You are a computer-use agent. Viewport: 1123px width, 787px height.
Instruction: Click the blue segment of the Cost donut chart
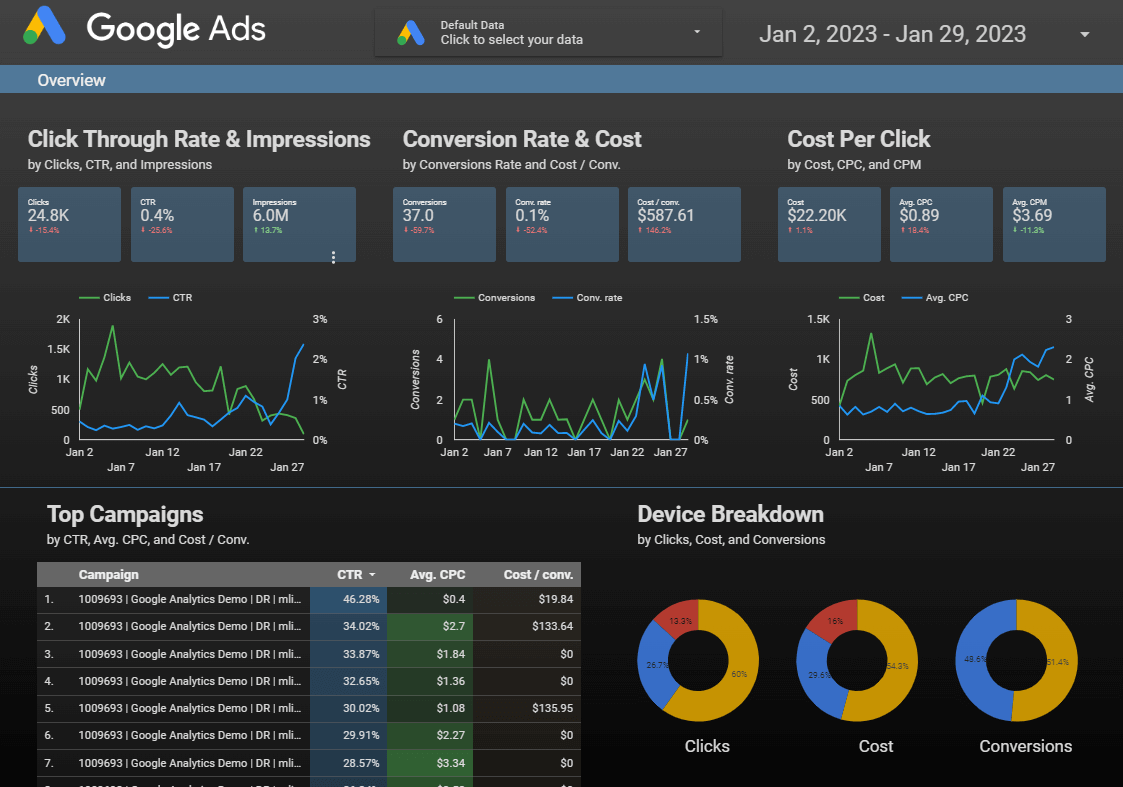click(817, 670)
